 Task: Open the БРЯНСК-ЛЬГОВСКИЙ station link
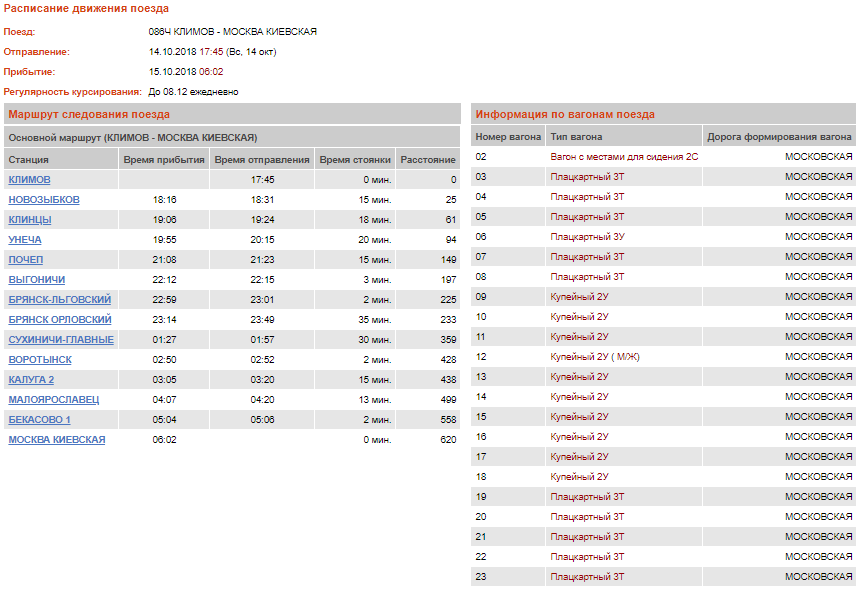(x=59, y=300)
